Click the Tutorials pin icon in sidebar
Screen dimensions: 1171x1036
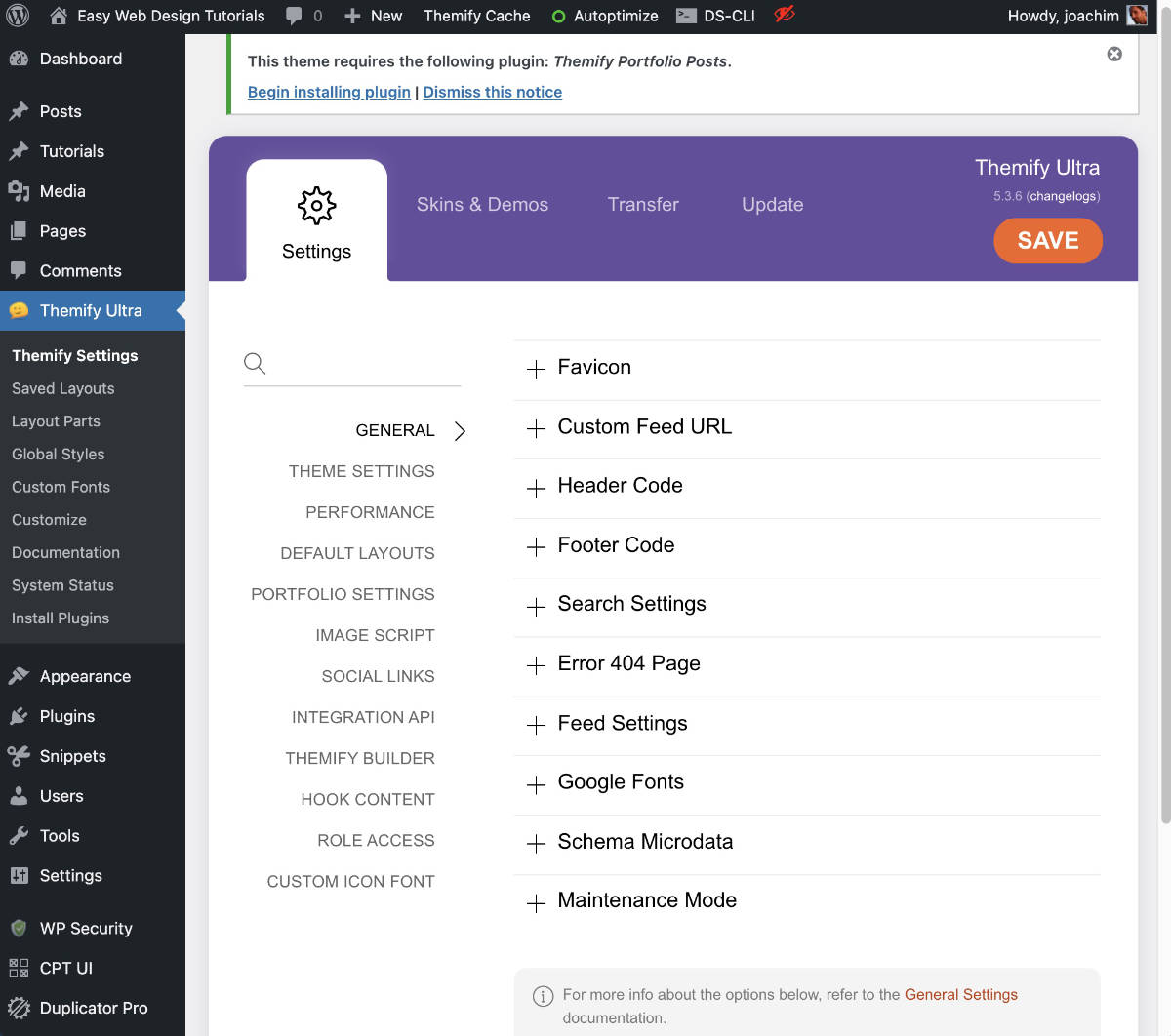[19, 151]
